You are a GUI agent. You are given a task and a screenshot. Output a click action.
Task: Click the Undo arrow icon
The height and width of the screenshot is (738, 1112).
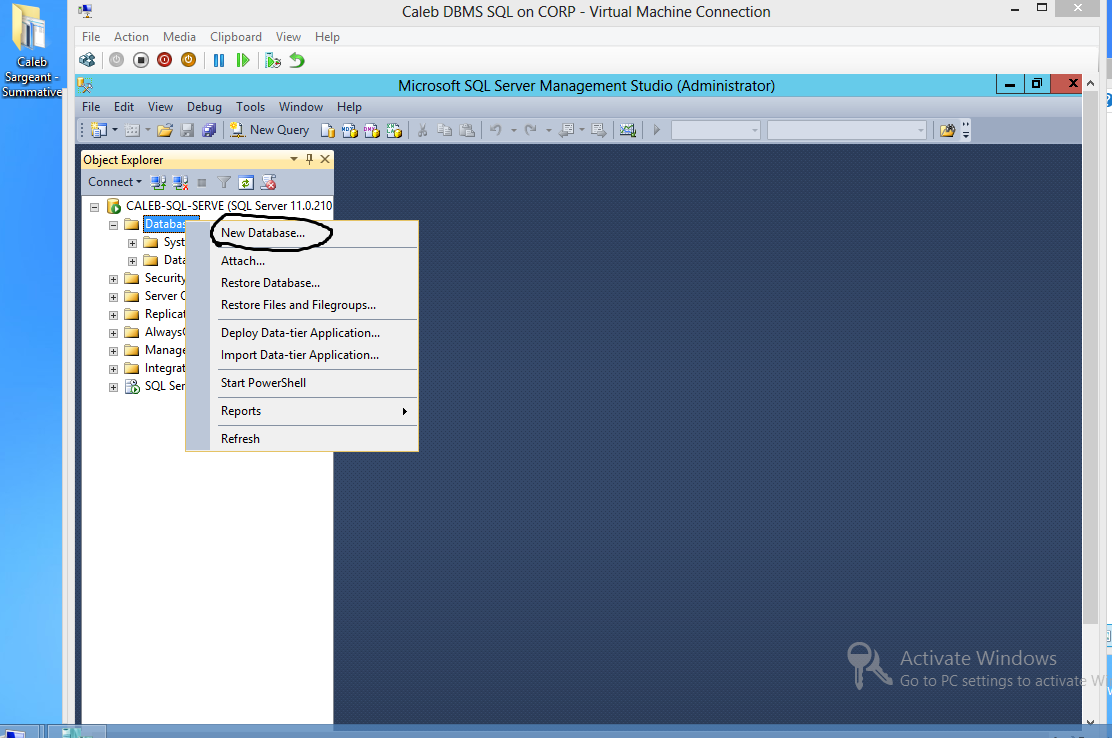coord(496,130)
